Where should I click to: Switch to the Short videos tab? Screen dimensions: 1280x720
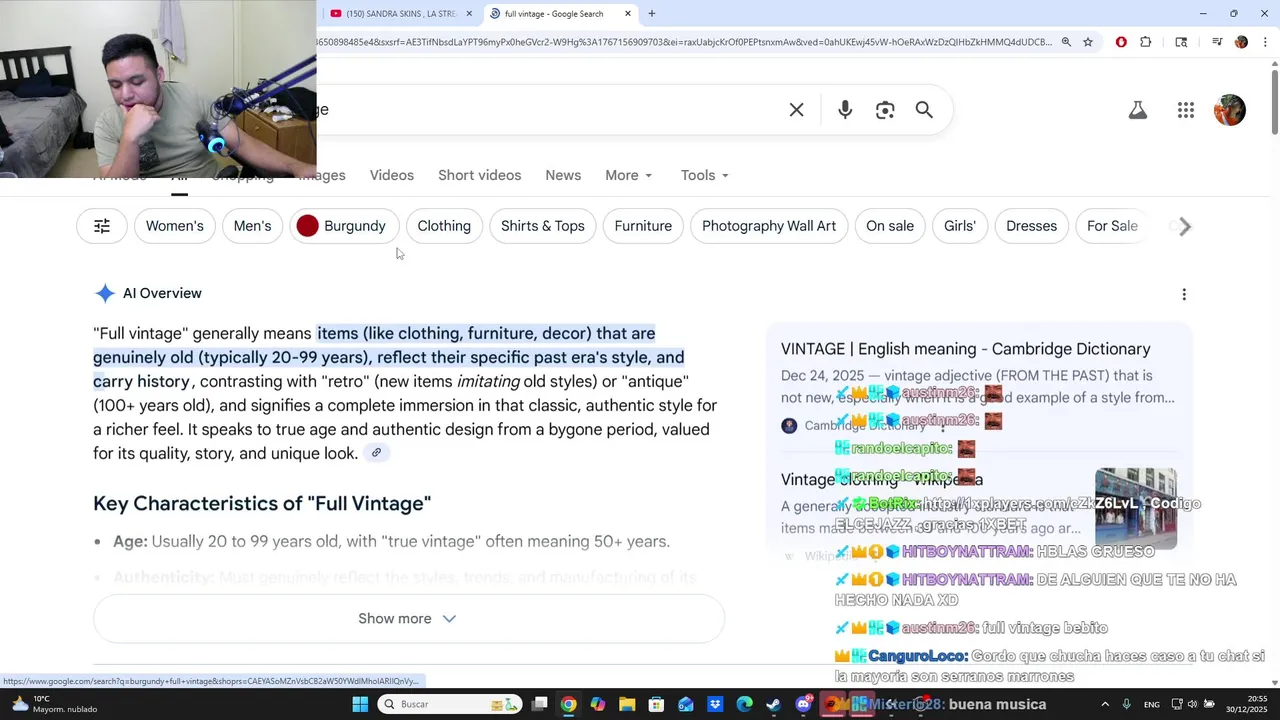479,175
